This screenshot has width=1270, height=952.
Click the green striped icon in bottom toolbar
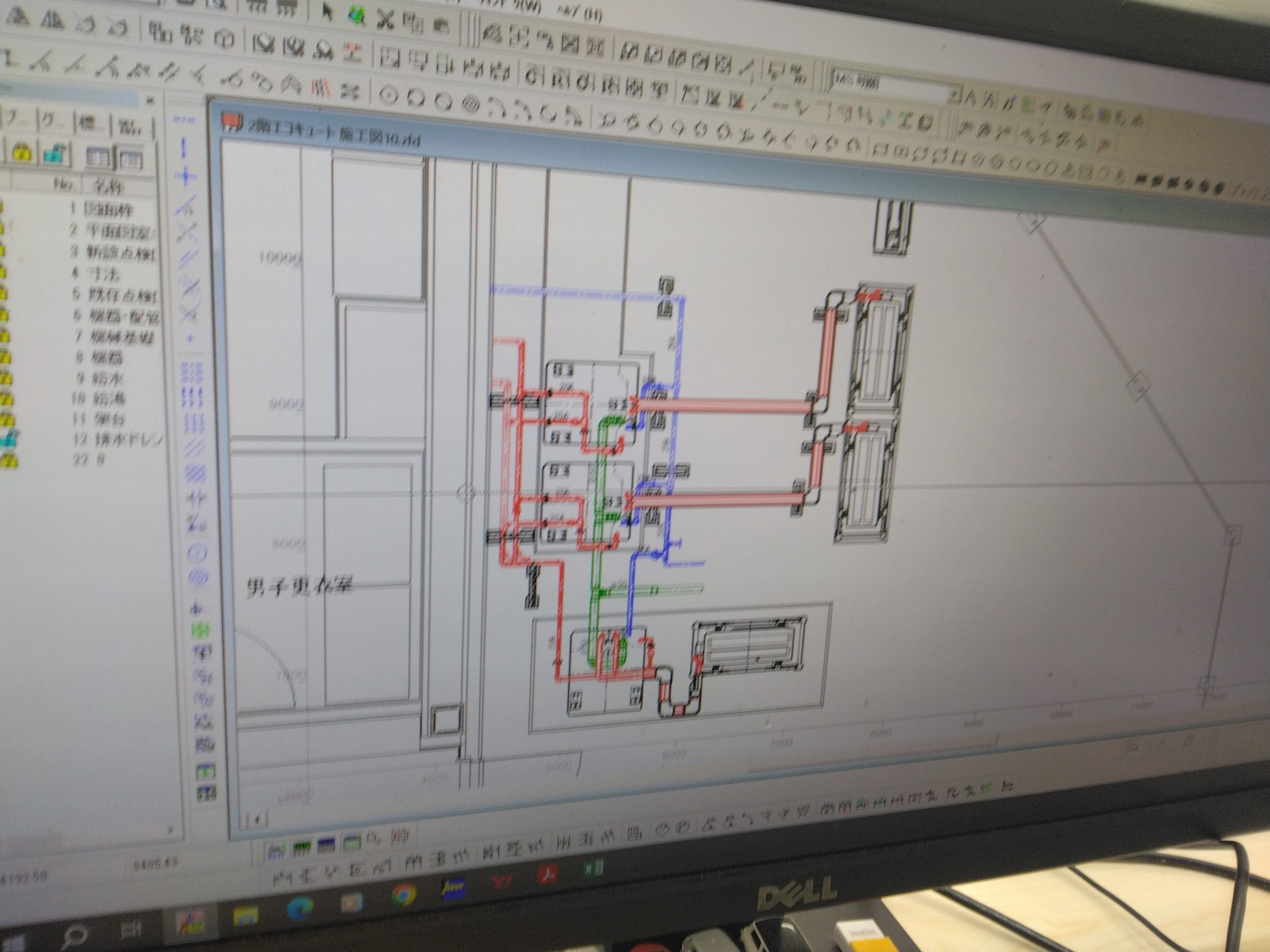(x=302, y=847)
